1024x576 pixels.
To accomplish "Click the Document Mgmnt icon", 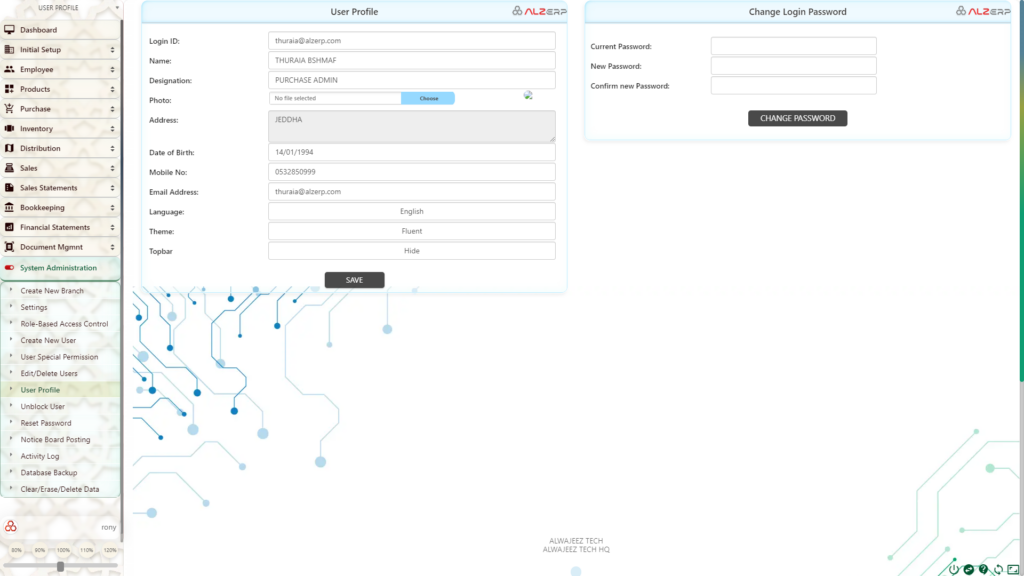I will pyautogui.click(x=9, y=247).
